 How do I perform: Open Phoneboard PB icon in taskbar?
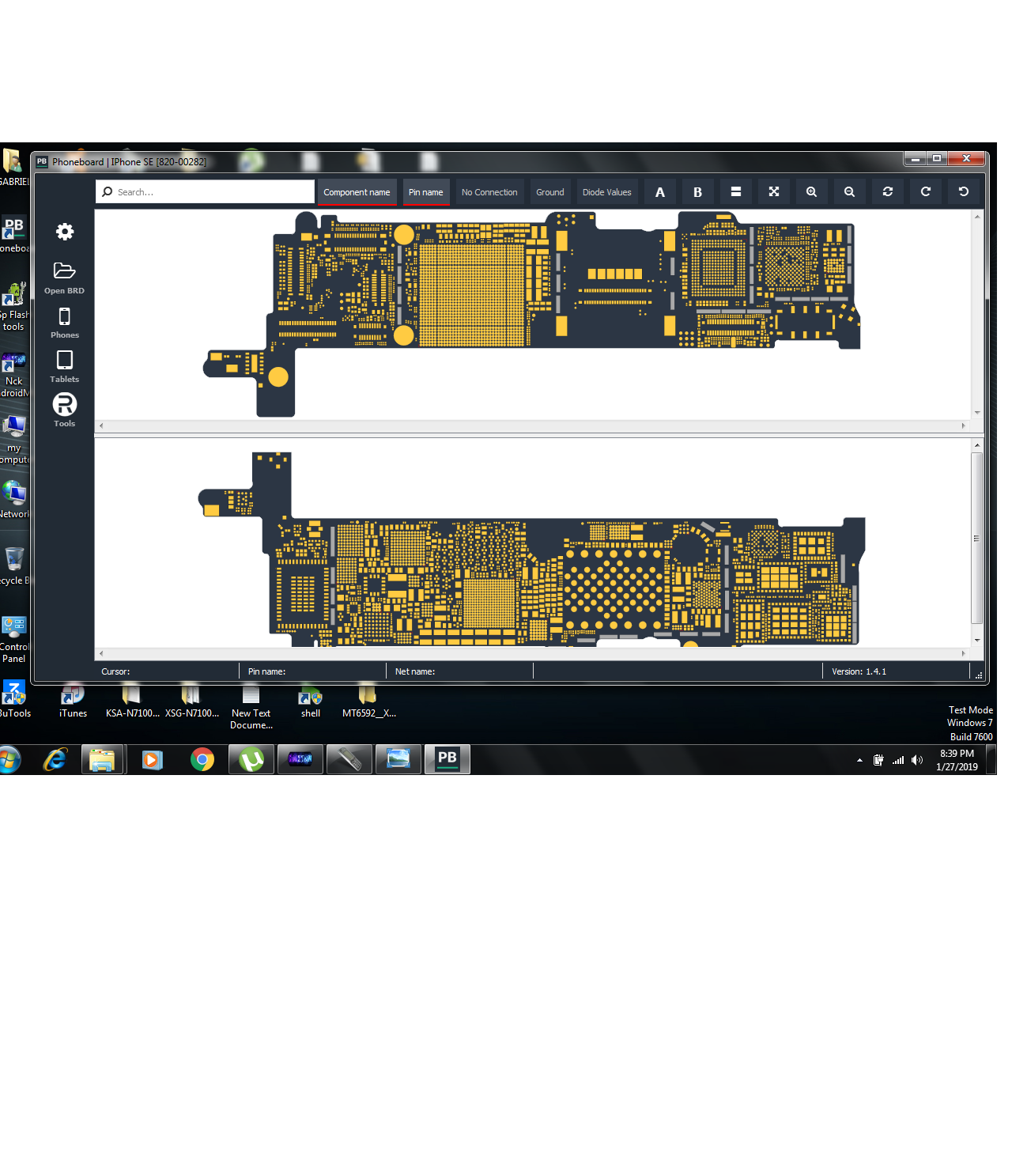[x=447, y=759]
